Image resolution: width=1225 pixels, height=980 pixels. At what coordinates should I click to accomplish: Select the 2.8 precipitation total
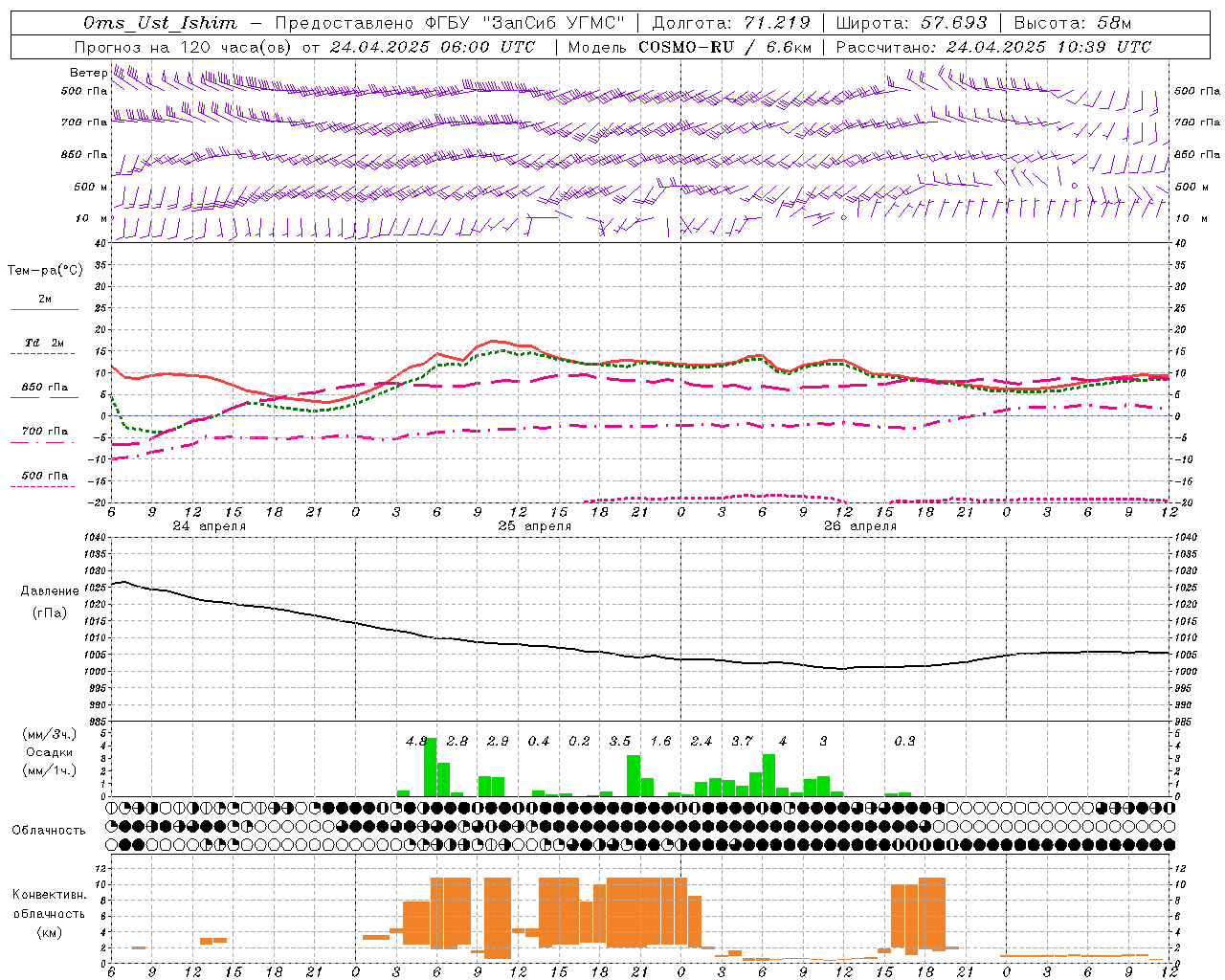(457, 741)
